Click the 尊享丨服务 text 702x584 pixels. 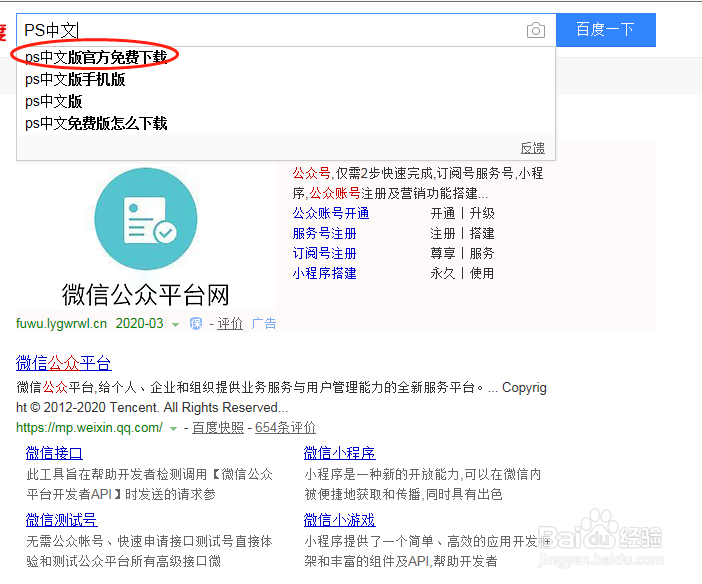tap(462, 253)
